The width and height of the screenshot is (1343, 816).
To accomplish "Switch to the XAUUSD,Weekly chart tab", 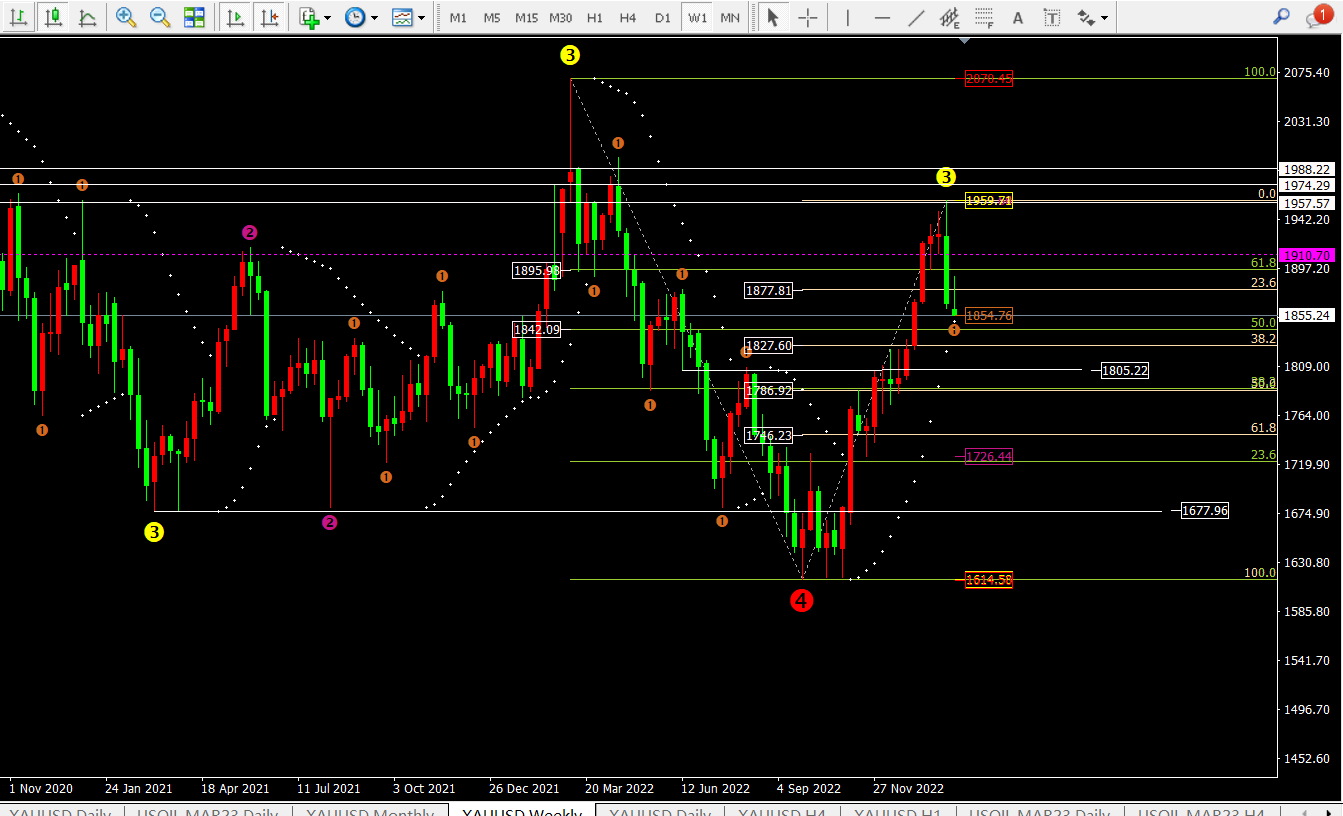I will (521, 810).
